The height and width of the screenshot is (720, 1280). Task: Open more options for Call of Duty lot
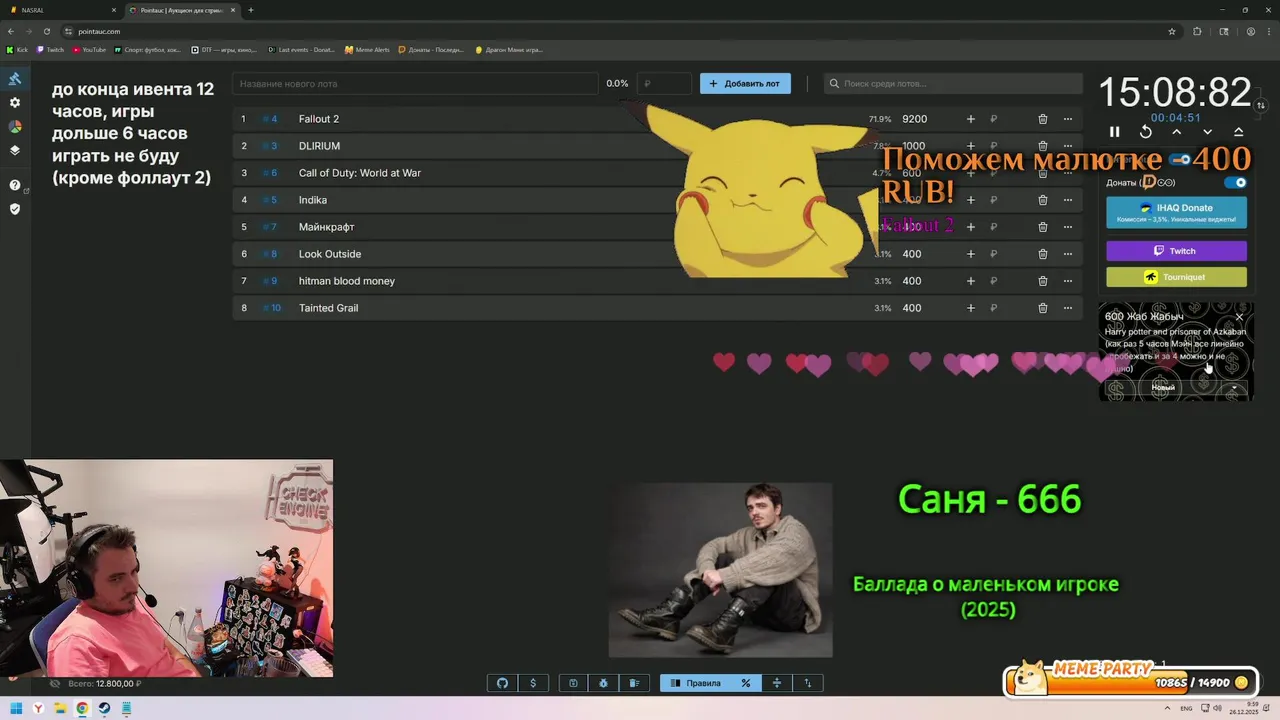click(1068, 173)
